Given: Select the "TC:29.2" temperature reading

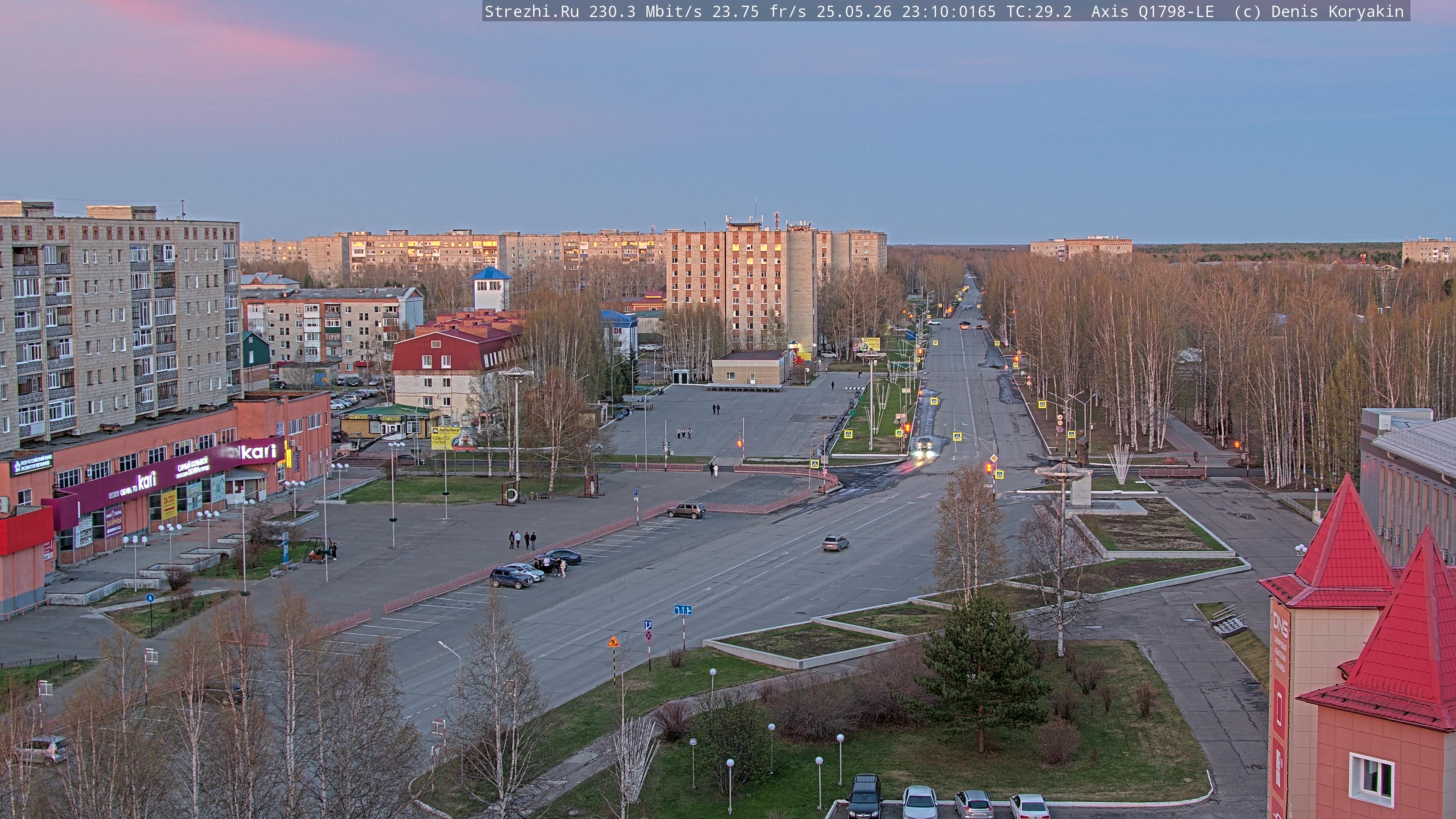Looking at the screenshot, I should click(x=1039, y=11).
